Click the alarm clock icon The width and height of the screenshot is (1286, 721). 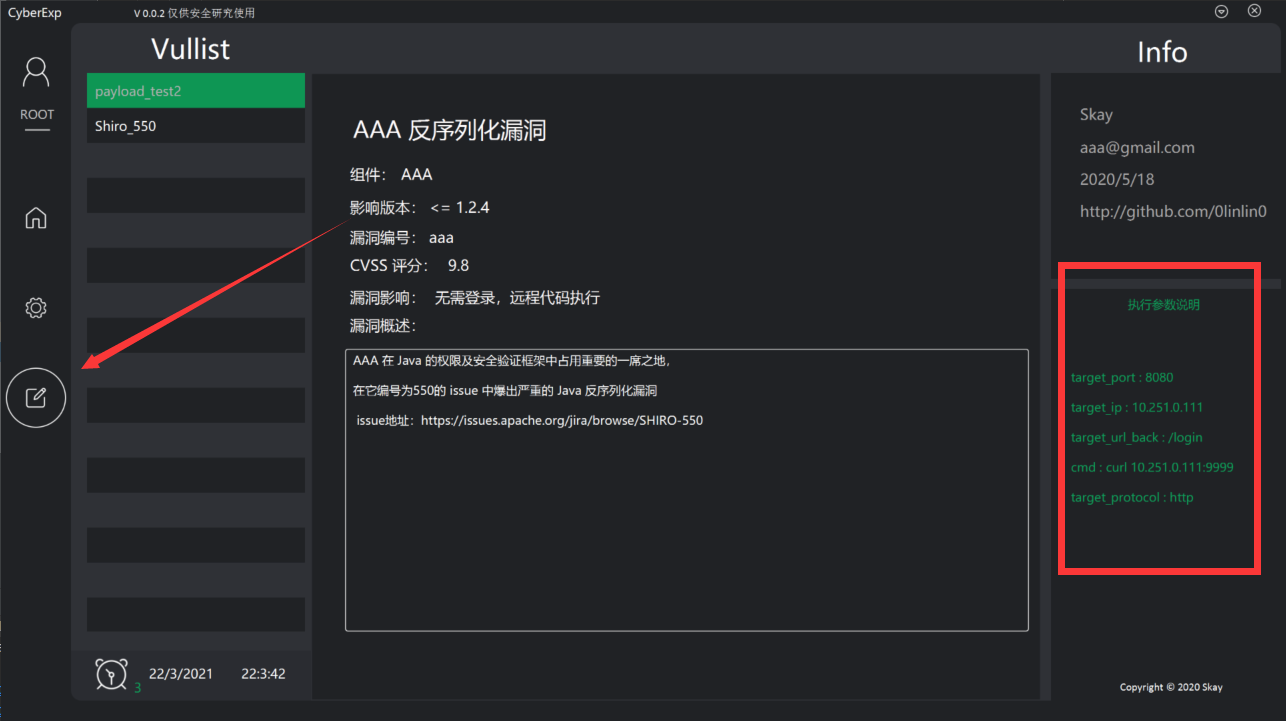click(110, 674)
